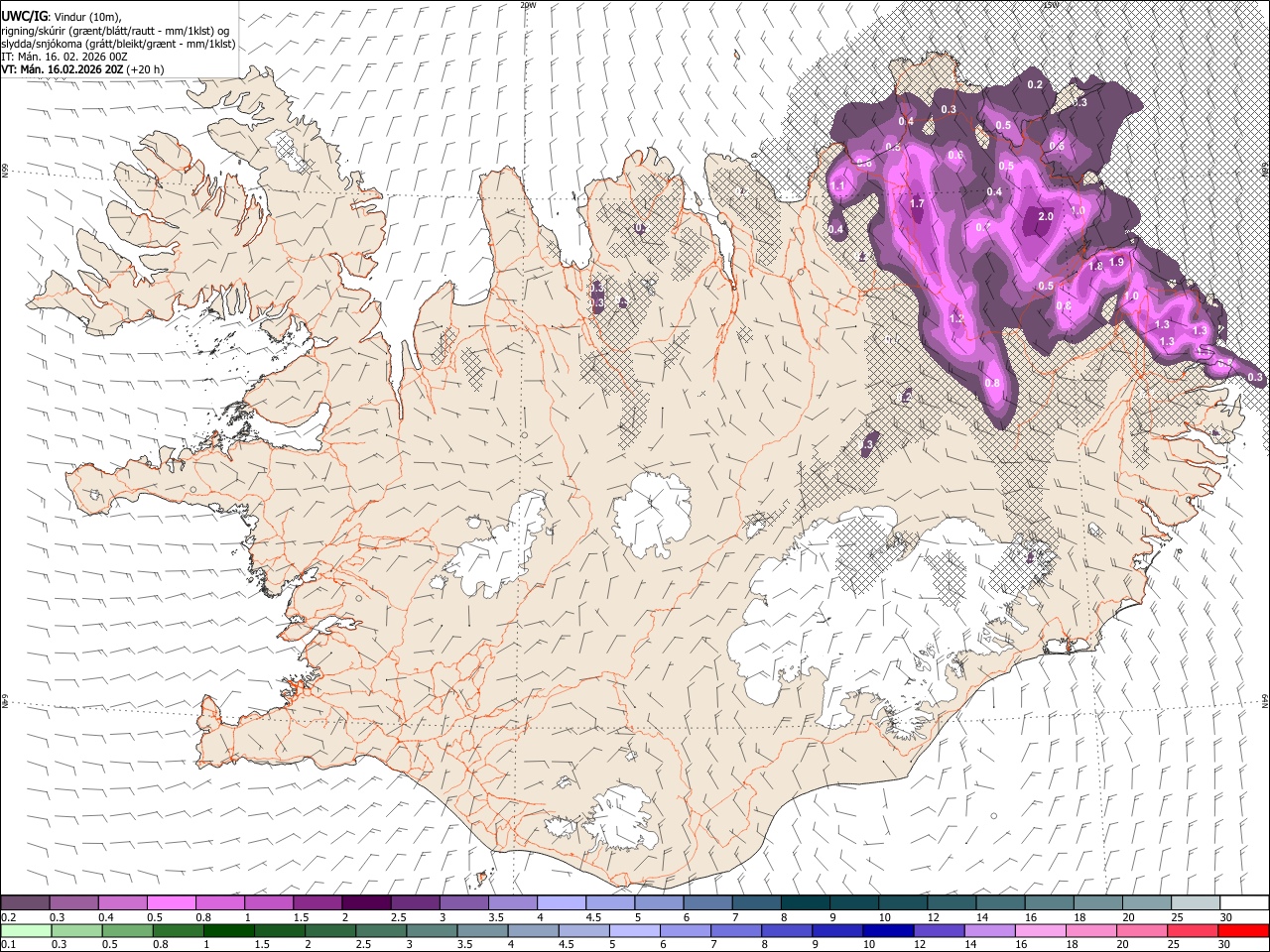Click the deep blue rain swatch between 10 and 12
The height and width of the screenshot is (952, 1270).
click(889, 930)
